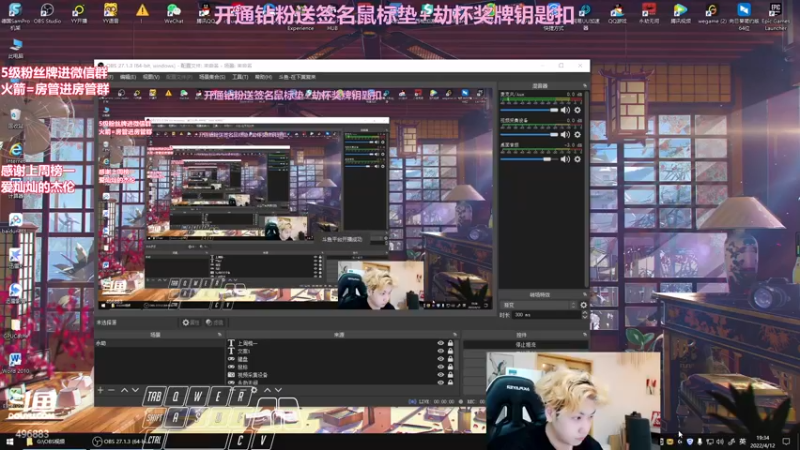Select the 小司 scene in Scenes list
The width and height of the screenshot is (800, 450).
point(159,343)
